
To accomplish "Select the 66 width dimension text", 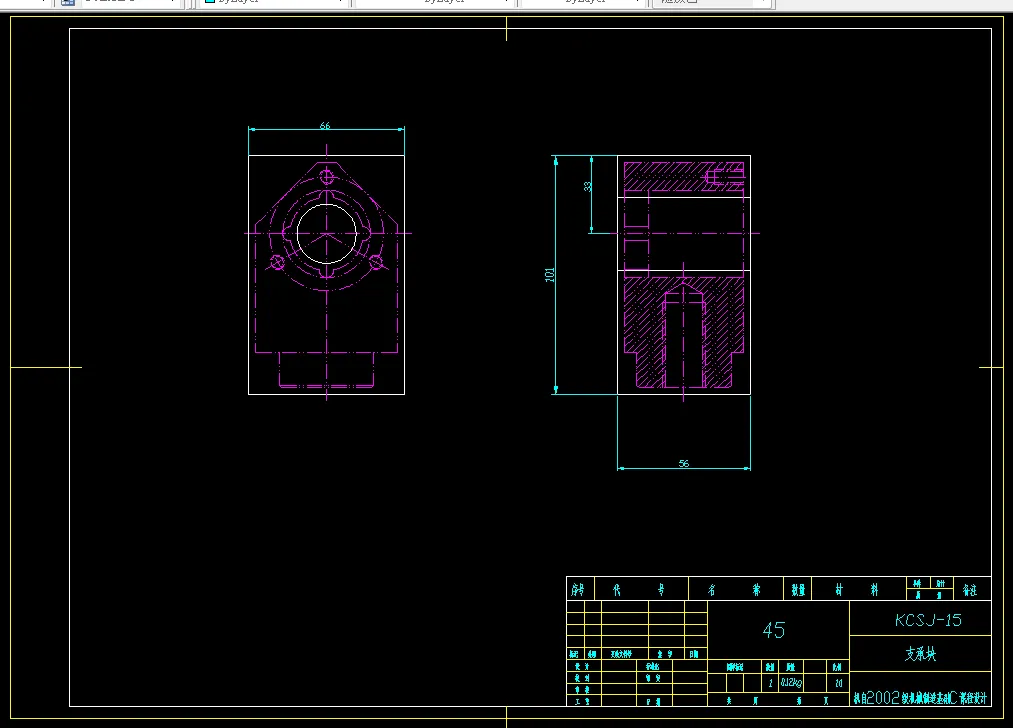I will 325,125.
